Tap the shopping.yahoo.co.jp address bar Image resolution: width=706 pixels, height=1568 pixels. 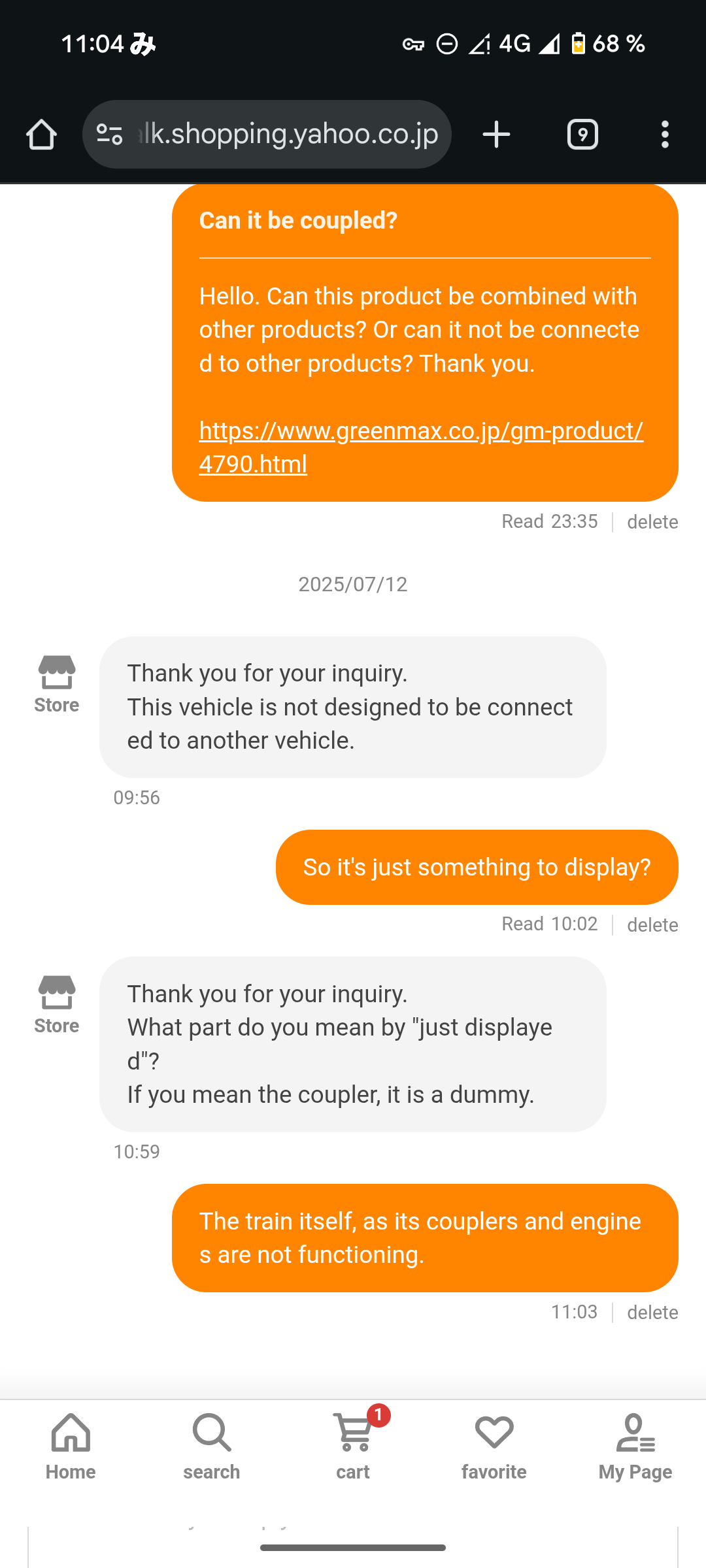coord(288,135)
